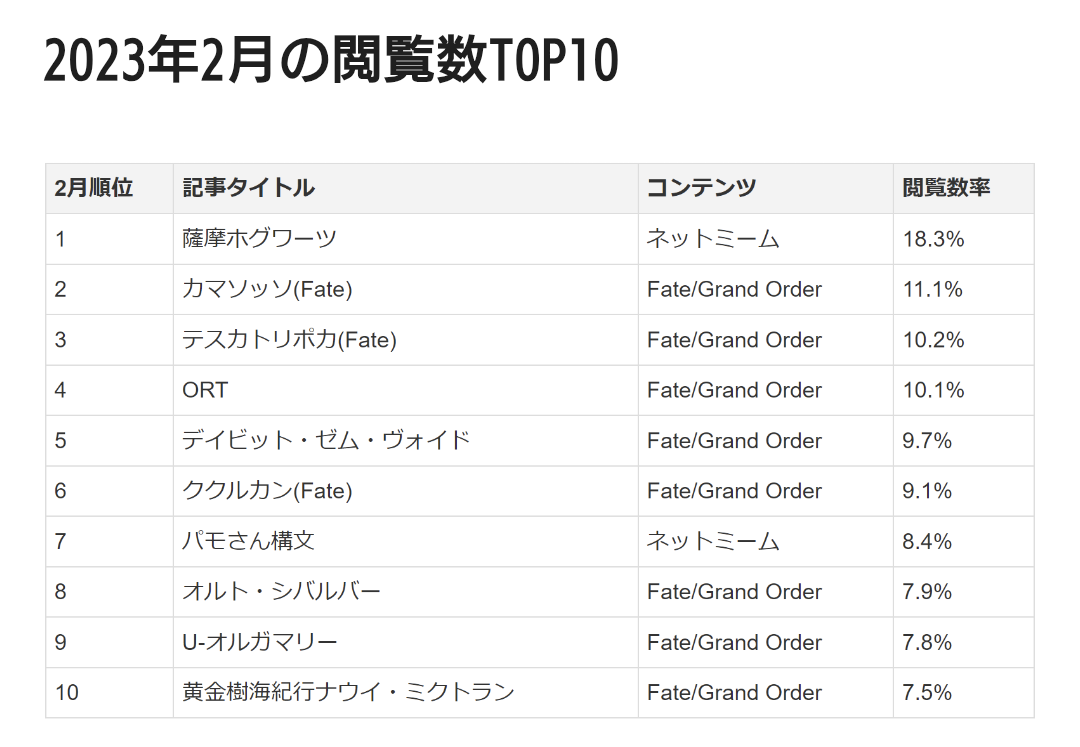Open the オルト・シバルバー entry
The height and width of the screenshot is (747, 1080).
(281, 592)
